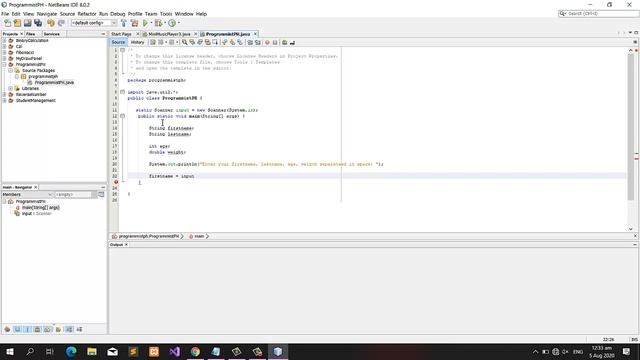Open the Navigate menu
640x360 pixels.
[x=47, y=14]
